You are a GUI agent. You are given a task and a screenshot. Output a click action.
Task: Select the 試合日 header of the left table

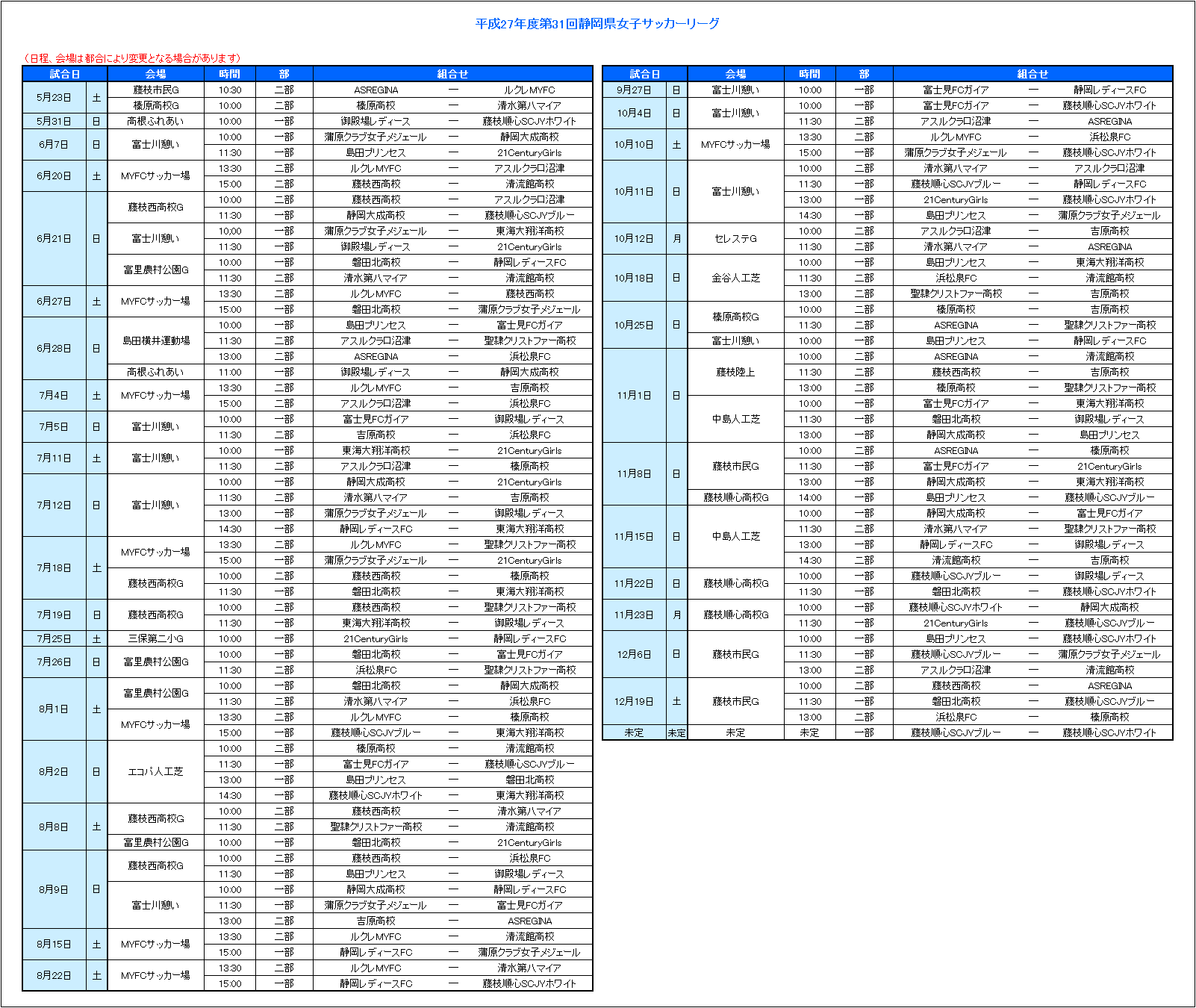coord(65,74)
